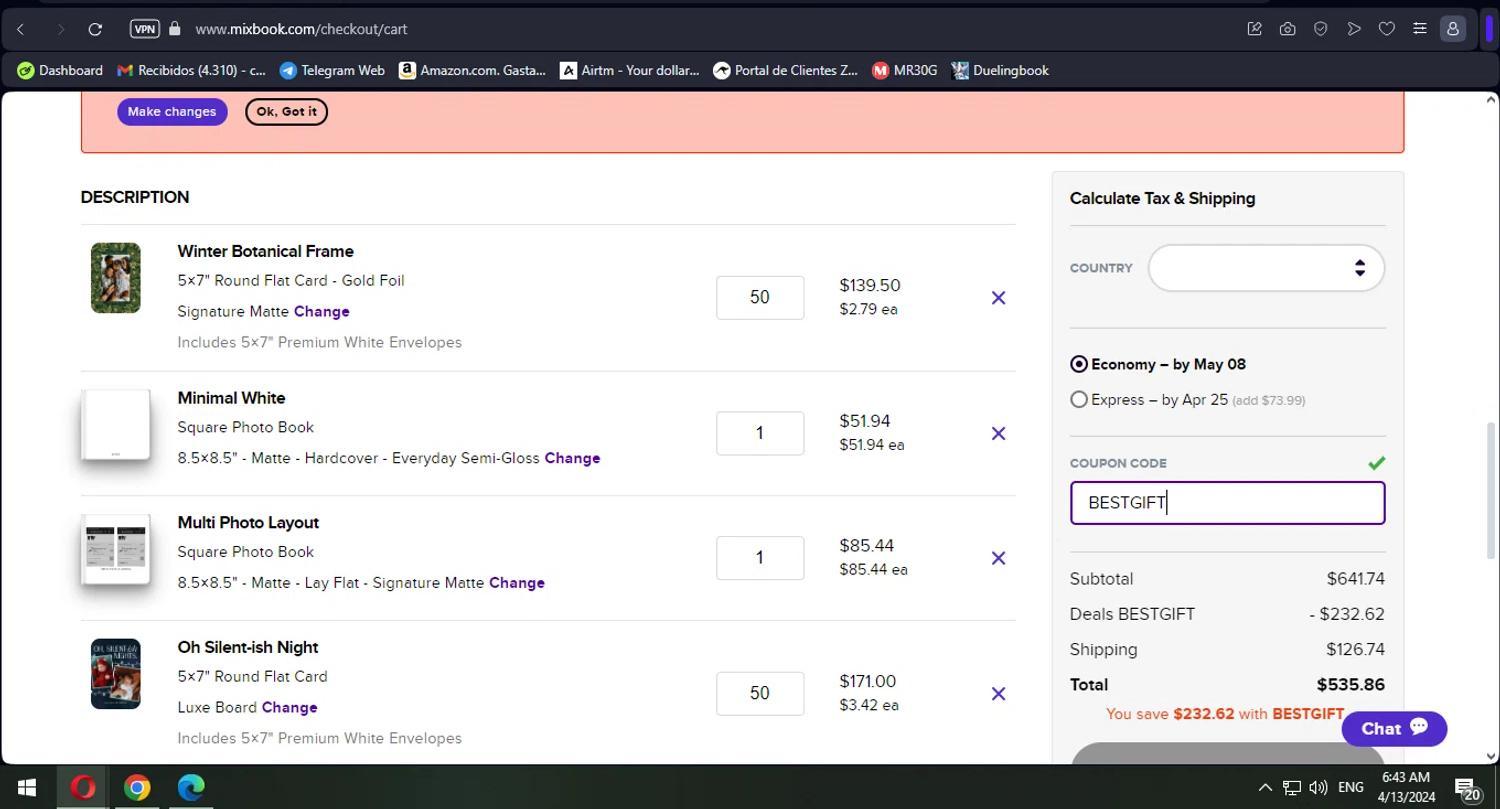
Task: Click the Total $535.86 amount
Action: pos(1351,685)
